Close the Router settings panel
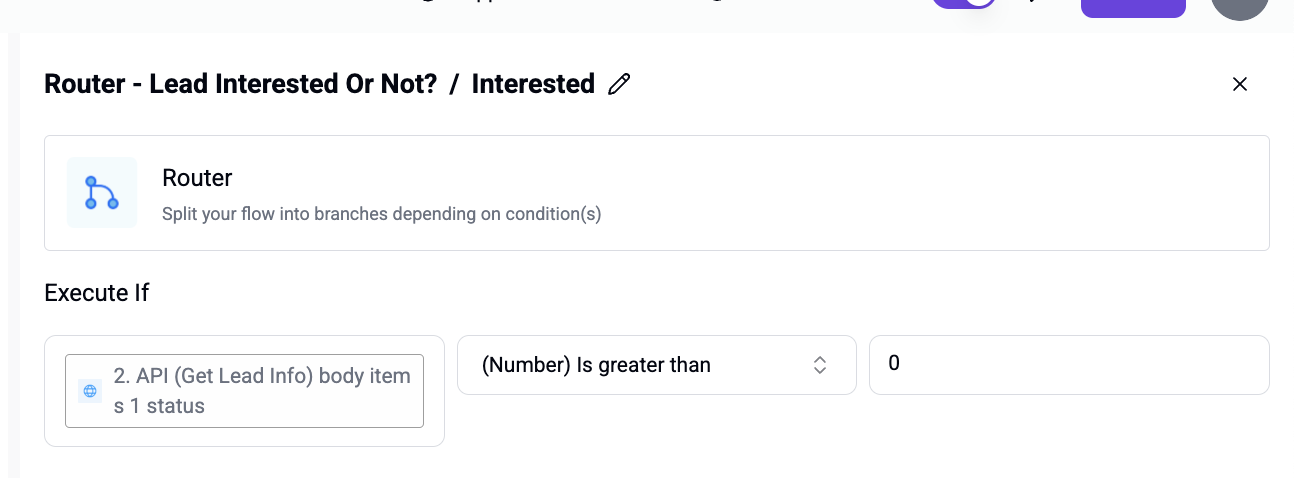Image resolution: width=1294 pixels, height=478 pixels. coord(1240,84)
